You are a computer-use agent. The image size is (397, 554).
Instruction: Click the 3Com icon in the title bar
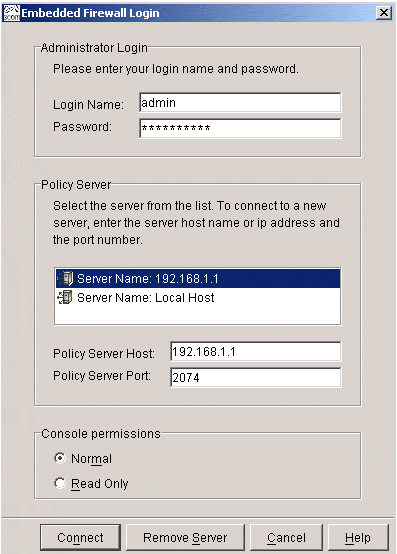point(11,13)
